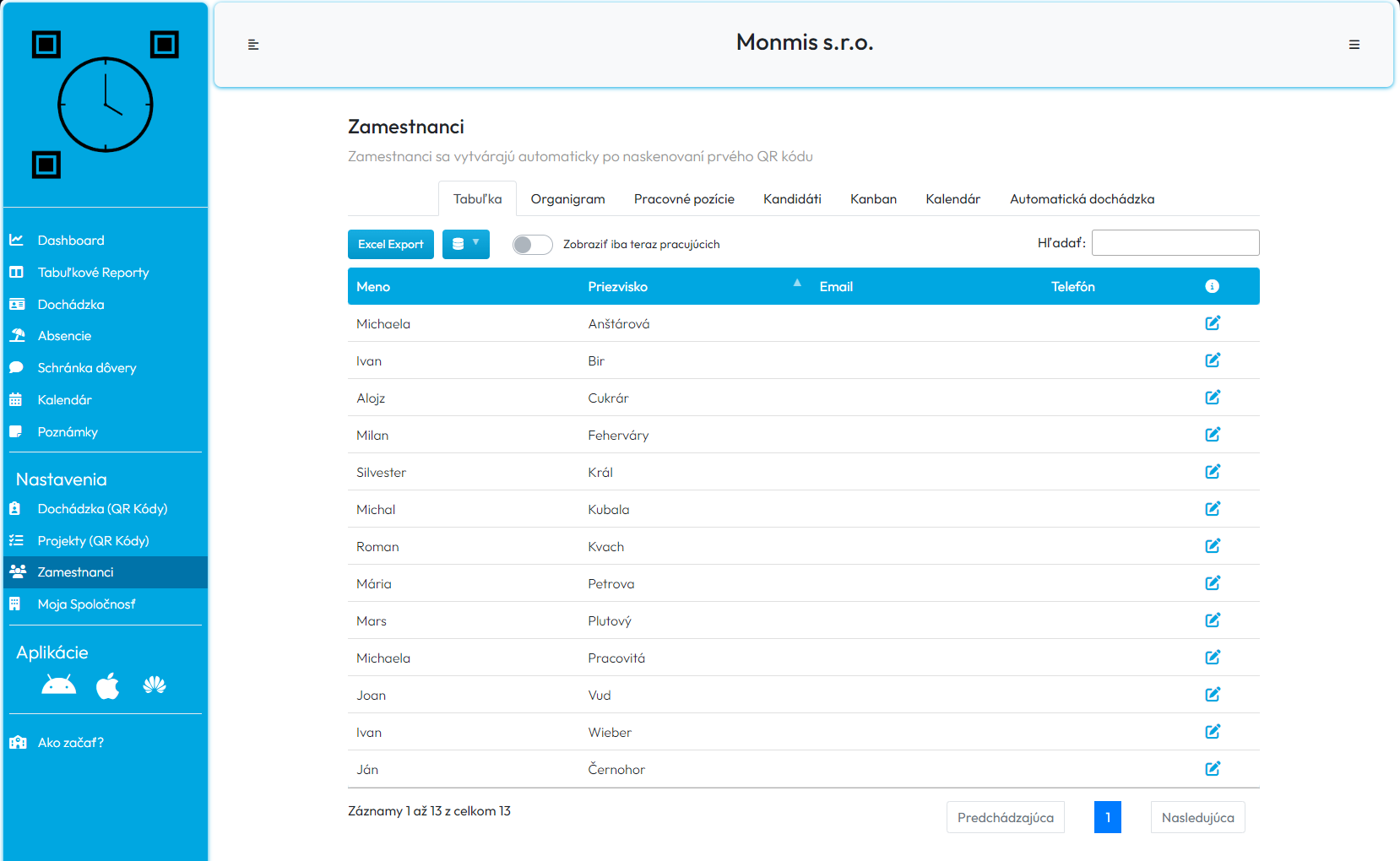Image resolution: width=1400 pixels, height=861 pixels.
Task: Open the Automatická dochádzka tab
Action: point(1083,199)
